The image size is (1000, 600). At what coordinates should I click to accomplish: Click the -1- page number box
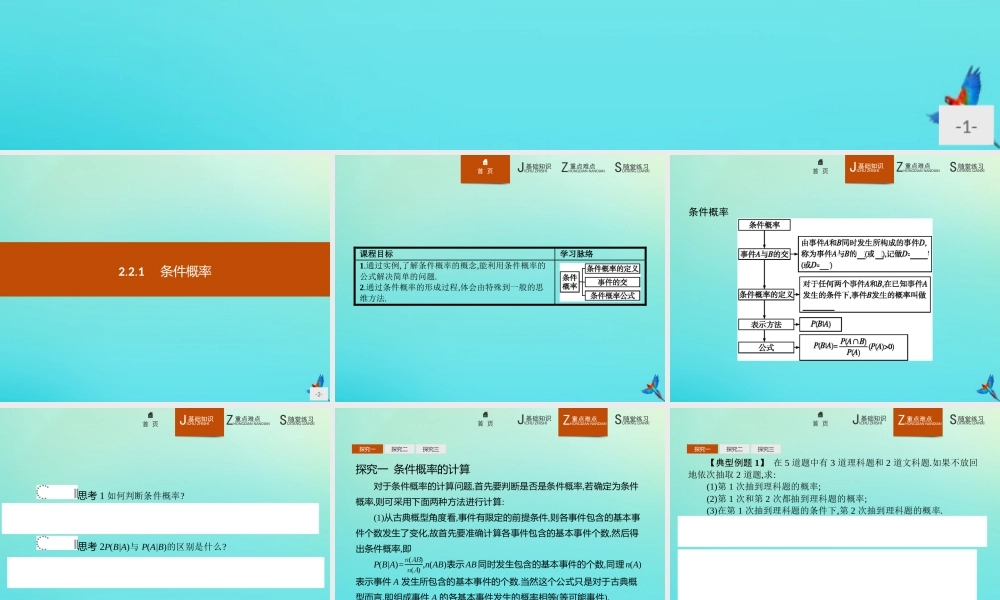click(x=966, y=126)
